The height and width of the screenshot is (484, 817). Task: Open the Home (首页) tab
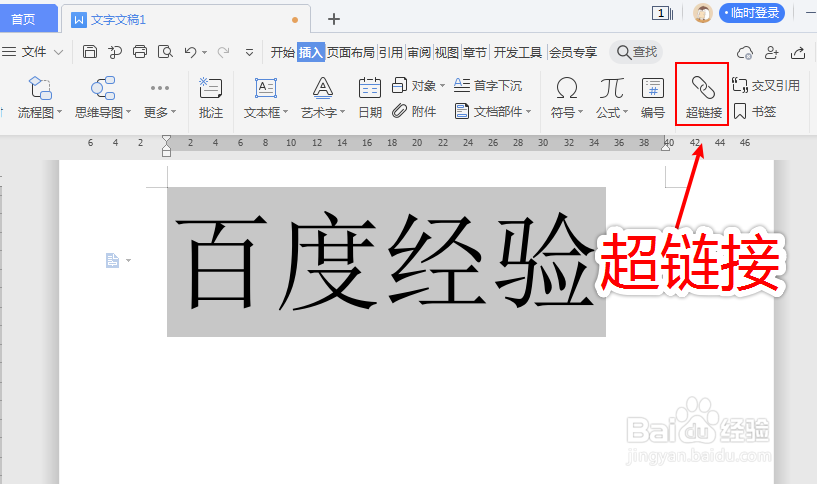(28, 19)
